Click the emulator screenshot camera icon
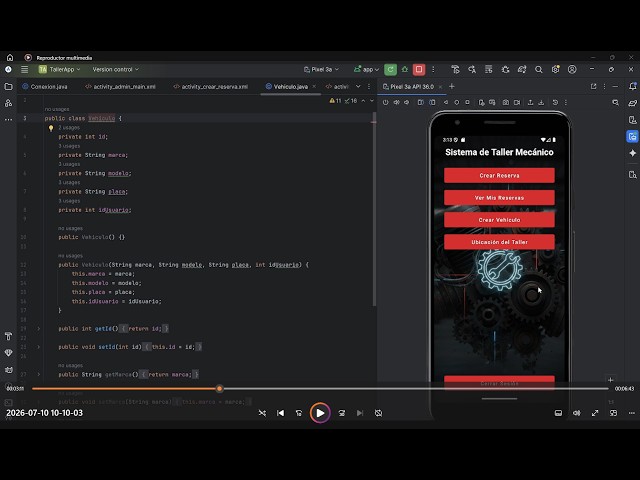640x480 pixels. (x=506, y=102)
